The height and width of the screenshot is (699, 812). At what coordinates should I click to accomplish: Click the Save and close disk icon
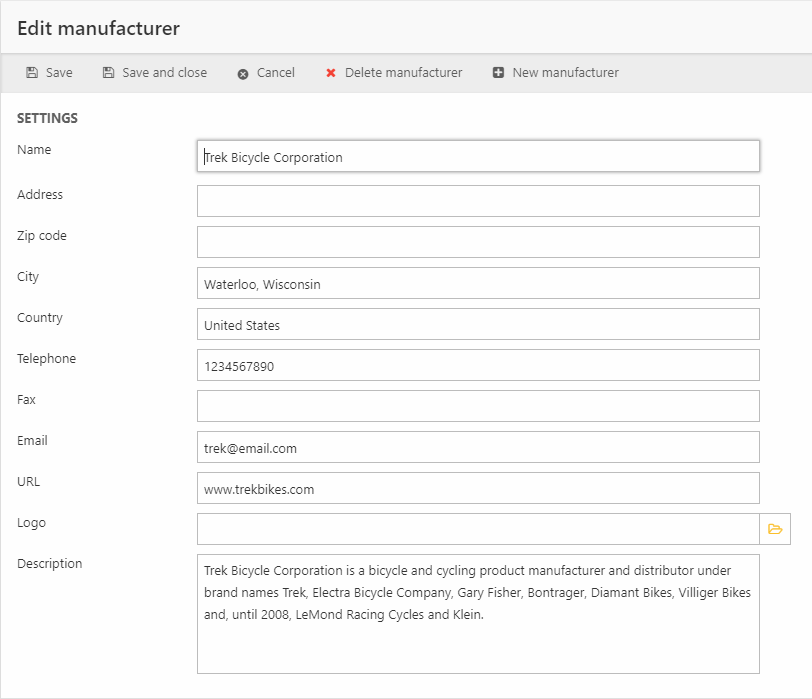(x=108, y=73)
